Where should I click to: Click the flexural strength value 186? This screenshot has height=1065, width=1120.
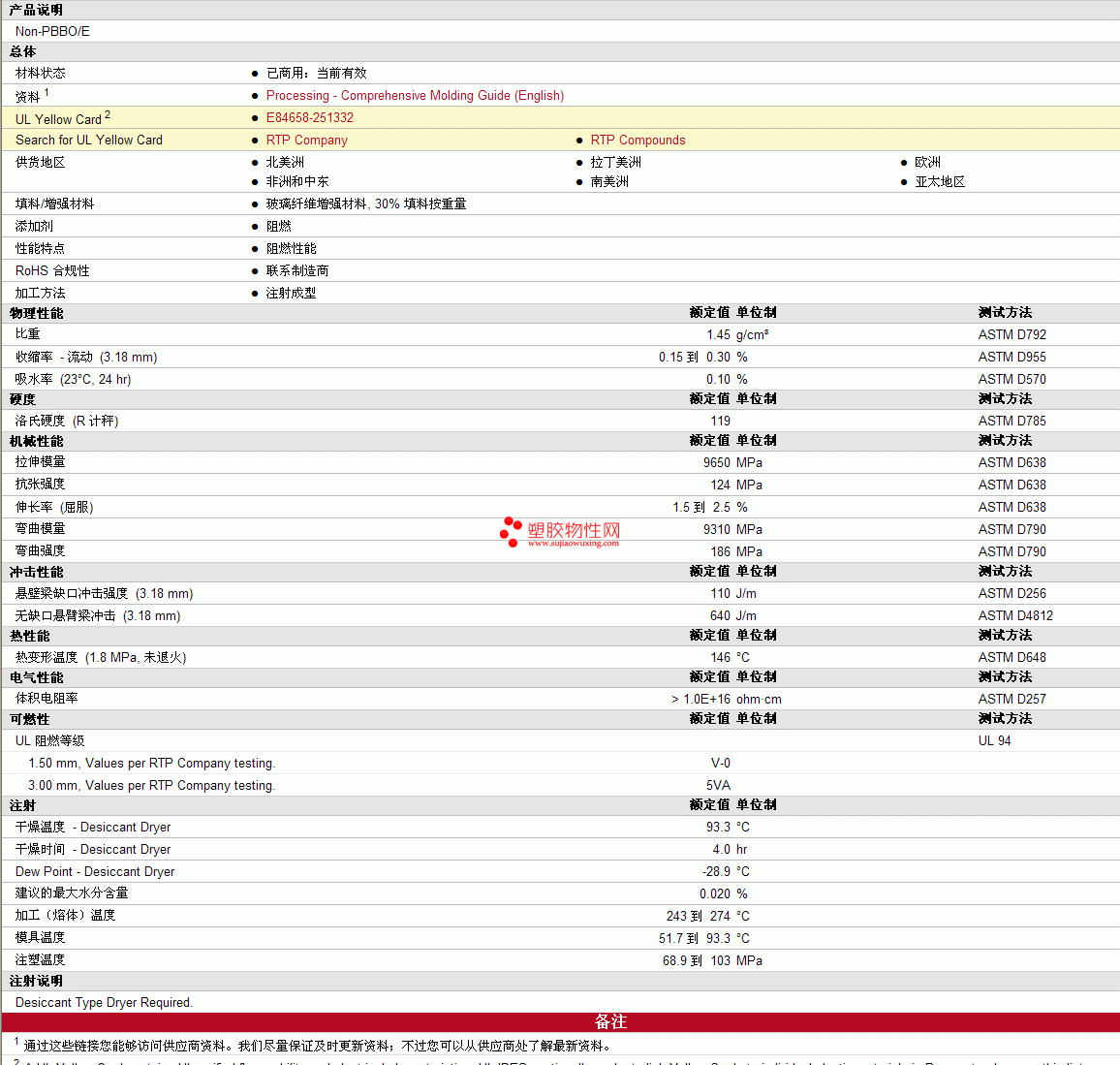(x=721, y=551)
